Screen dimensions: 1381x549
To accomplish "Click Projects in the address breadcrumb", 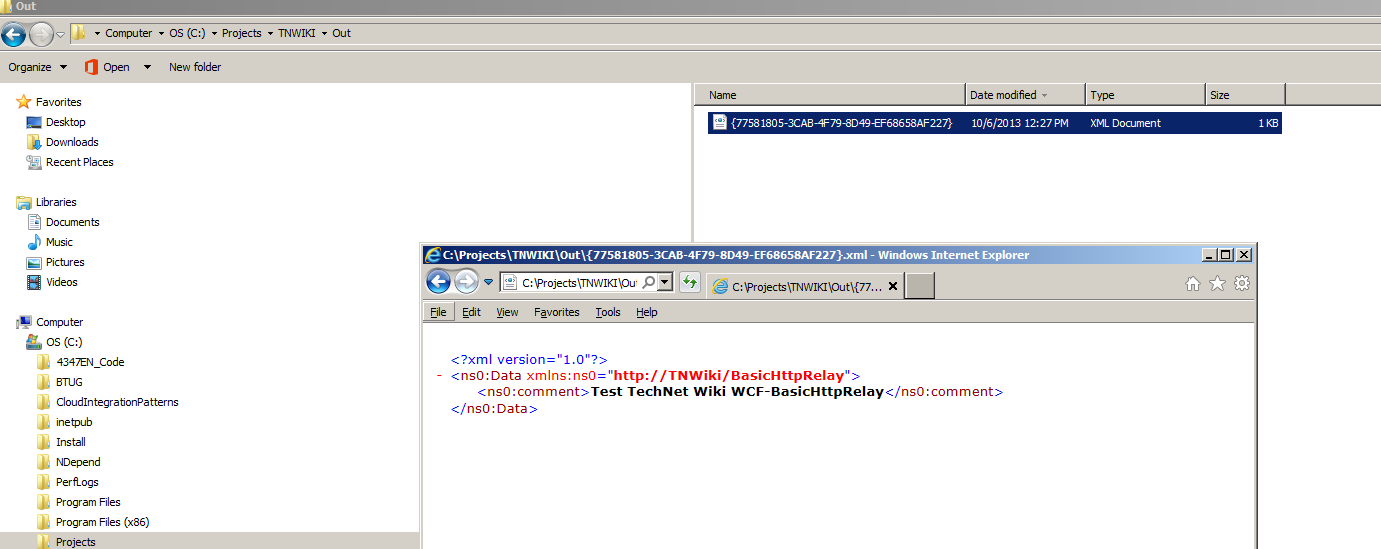I will coord(241,33).
